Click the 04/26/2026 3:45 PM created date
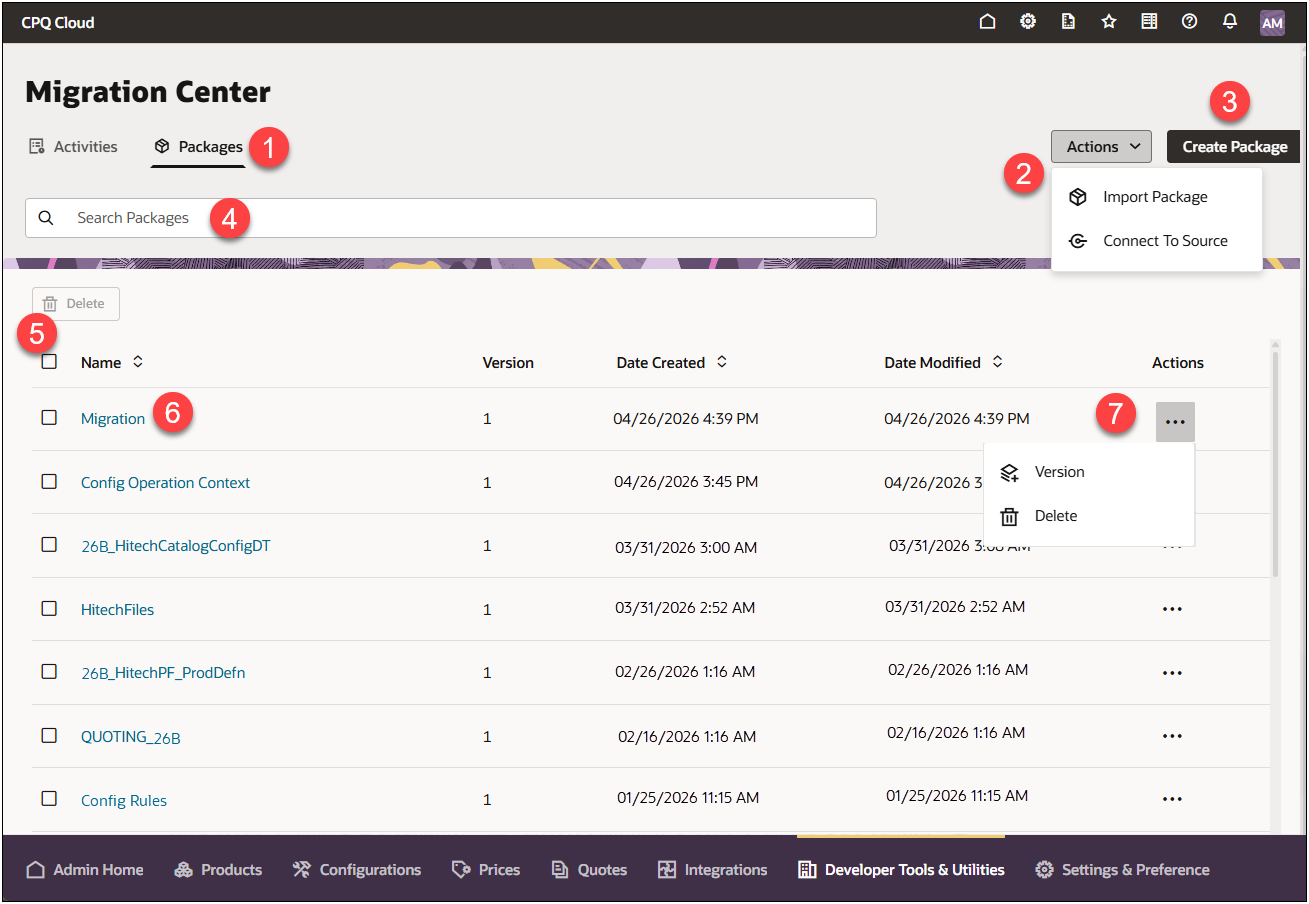The height and width of the screenshot is (904, 1309). click(x=686, y=481)
